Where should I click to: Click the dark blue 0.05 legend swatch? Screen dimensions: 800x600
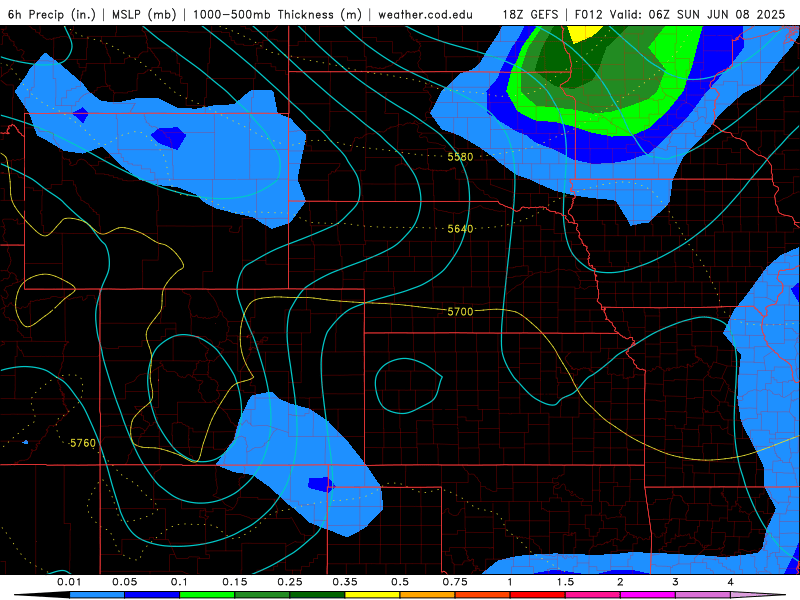[x=152, y=595]
